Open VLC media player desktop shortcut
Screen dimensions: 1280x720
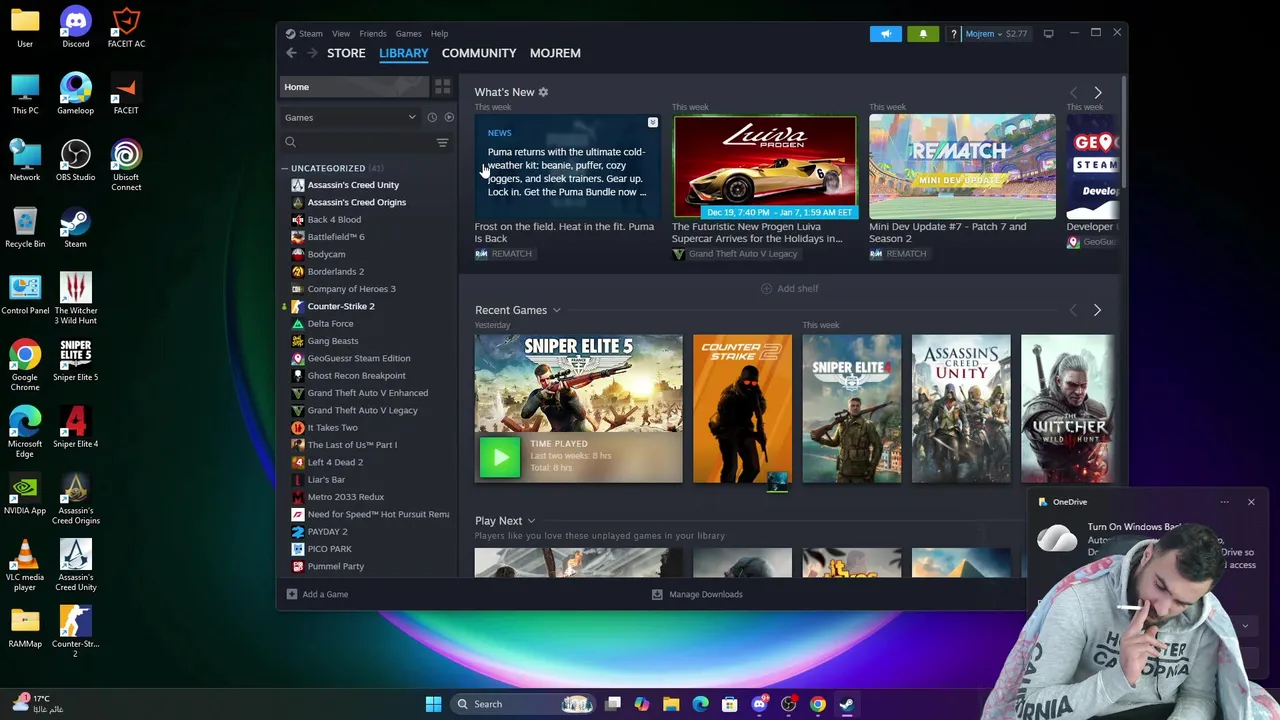click(25, 566)
